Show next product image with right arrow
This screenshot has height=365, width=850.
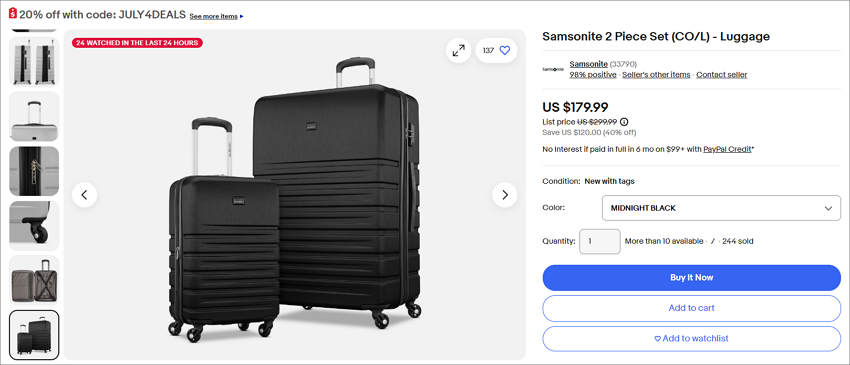click(505, 195)
